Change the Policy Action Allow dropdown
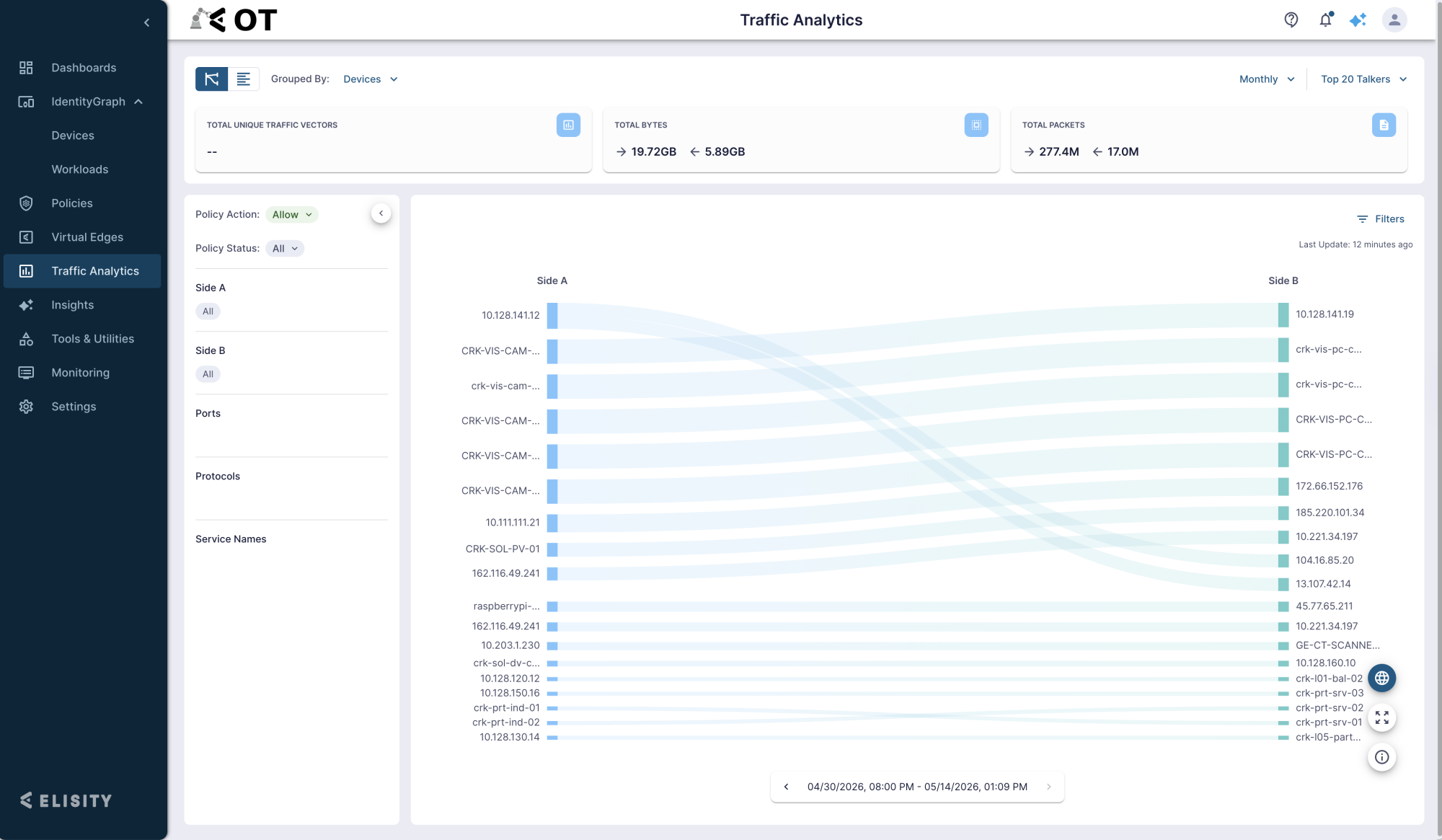 click(x=292, y=215)
